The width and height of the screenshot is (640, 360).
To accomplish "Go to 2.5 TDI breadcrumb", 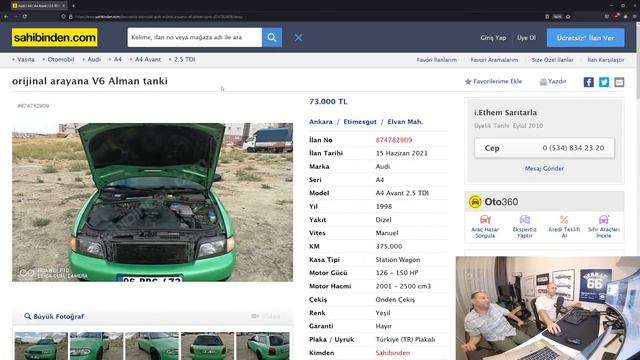I will point(184,59).
